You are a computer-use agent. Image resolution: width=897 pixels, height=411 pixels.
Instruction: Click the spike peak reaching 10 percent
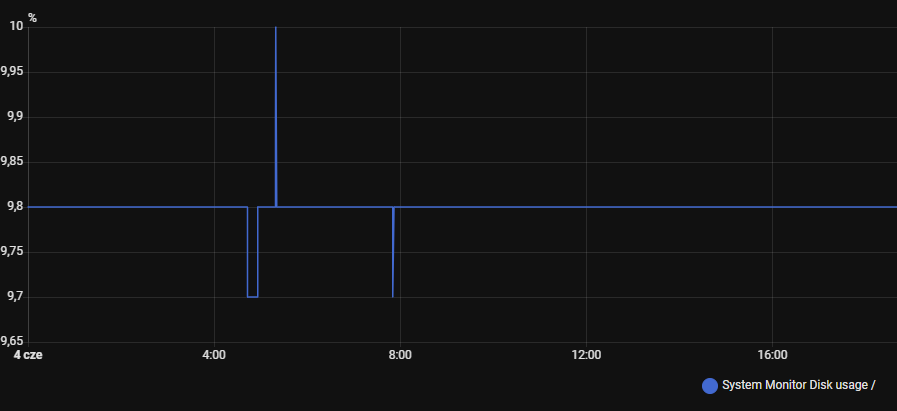(276, 27)
